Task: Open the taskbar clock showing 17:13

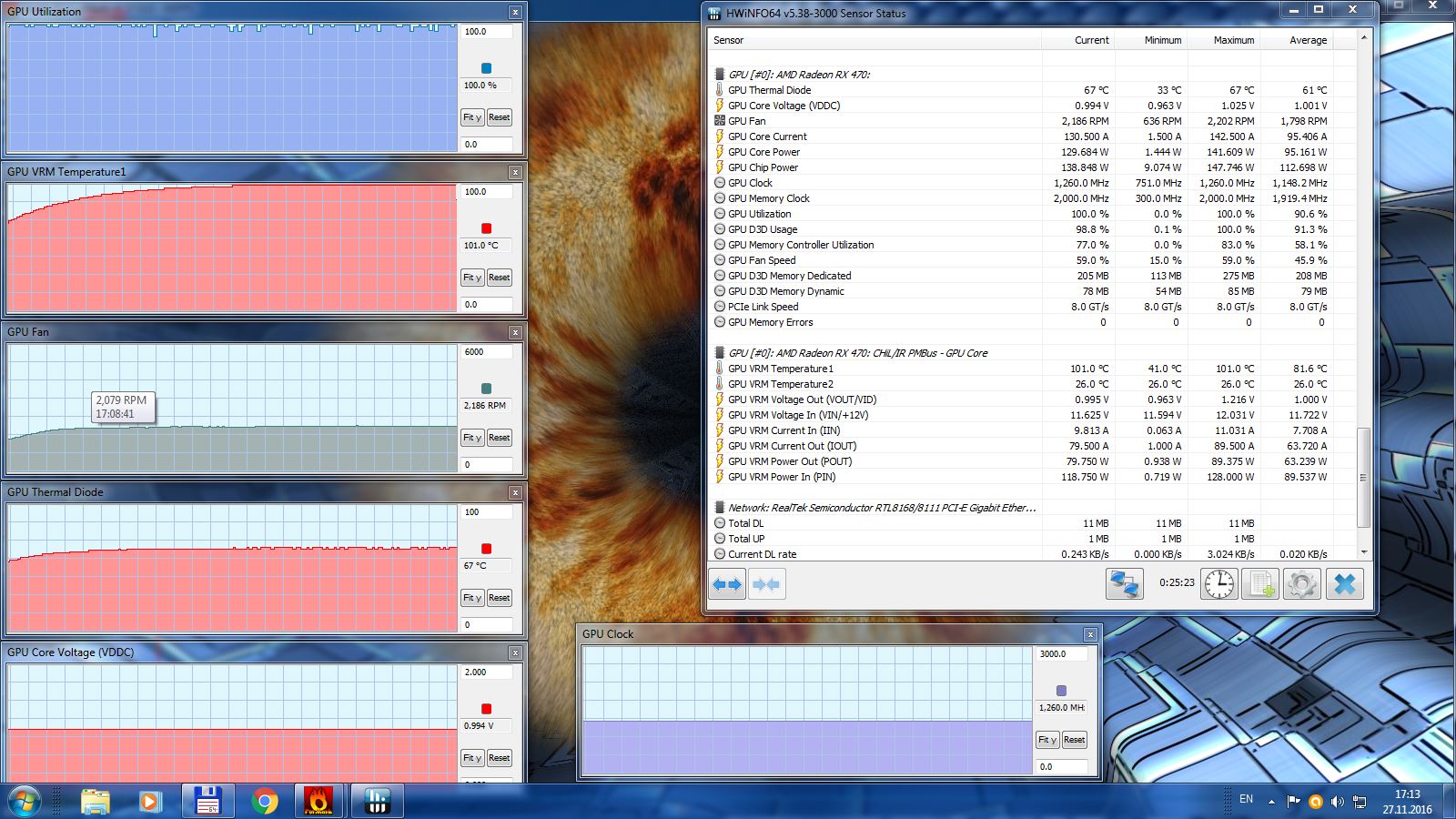Action: (x=1407, y=802)
